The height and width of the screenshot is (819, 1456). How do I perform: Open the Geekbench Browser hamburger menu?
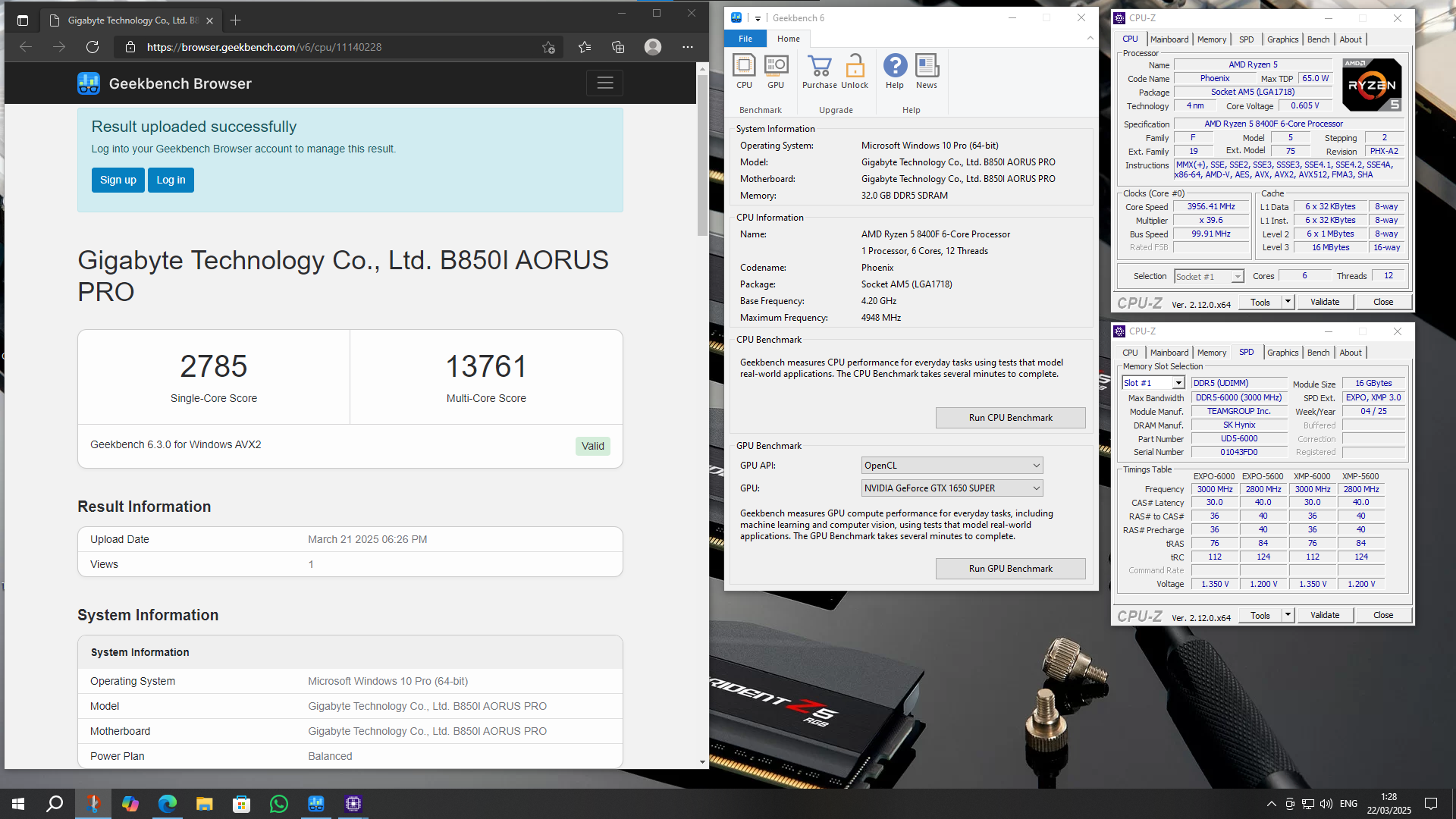point(604,83)
